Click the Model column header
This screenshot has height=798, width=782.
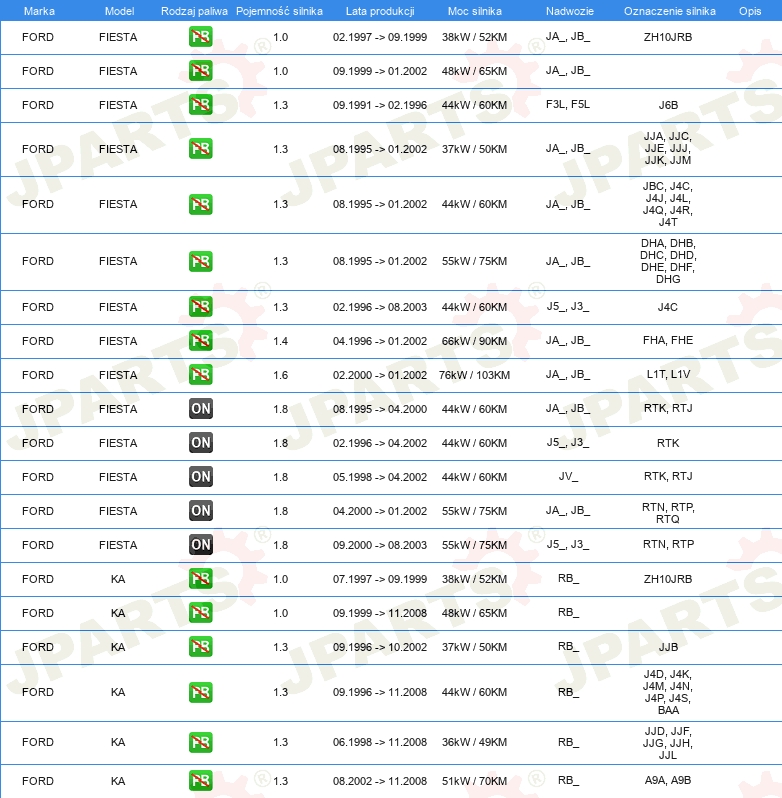[119, 11]
